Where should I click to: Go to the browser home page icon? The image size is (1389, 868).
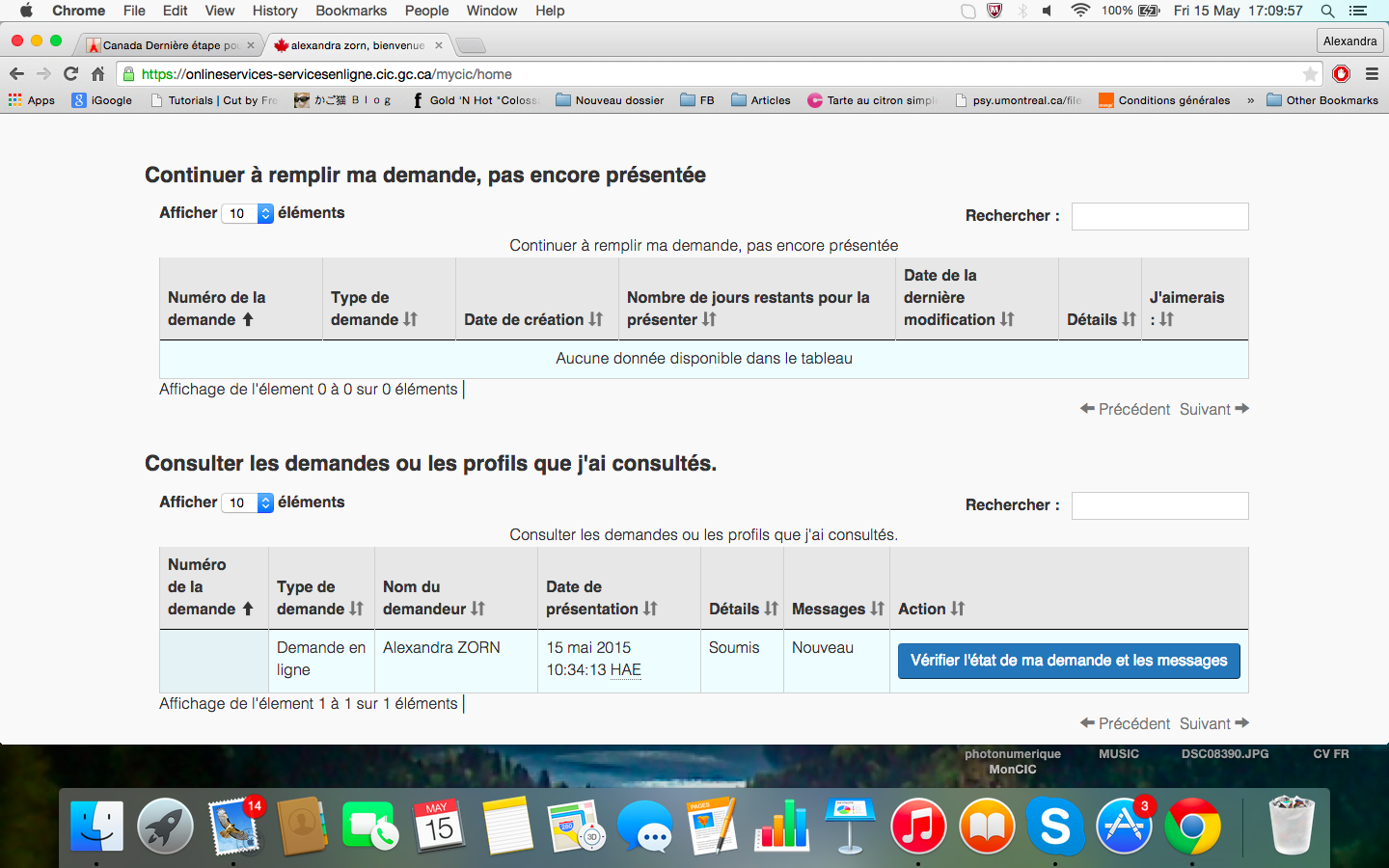97,74
